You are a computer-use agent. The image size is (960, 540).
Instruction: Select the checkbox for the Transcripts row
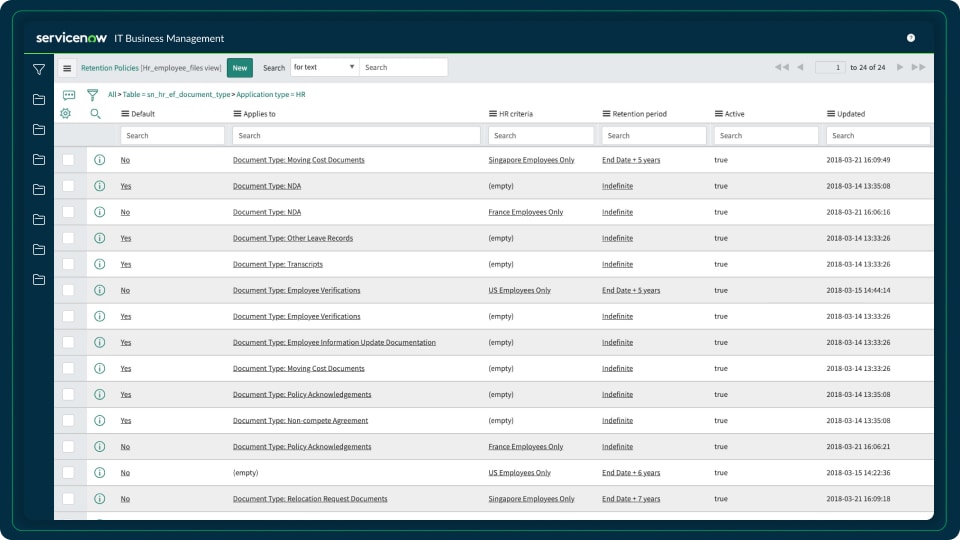[x=68, y=264]
